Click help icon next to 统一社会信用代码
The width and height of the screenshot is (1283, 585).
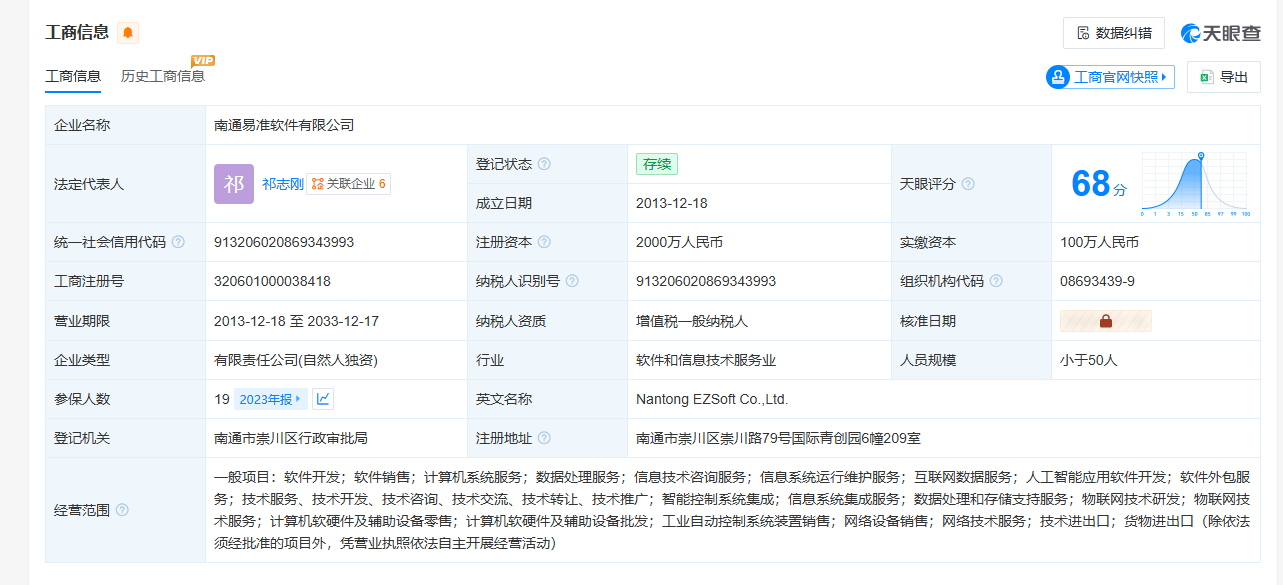click(x=178, y=242)
